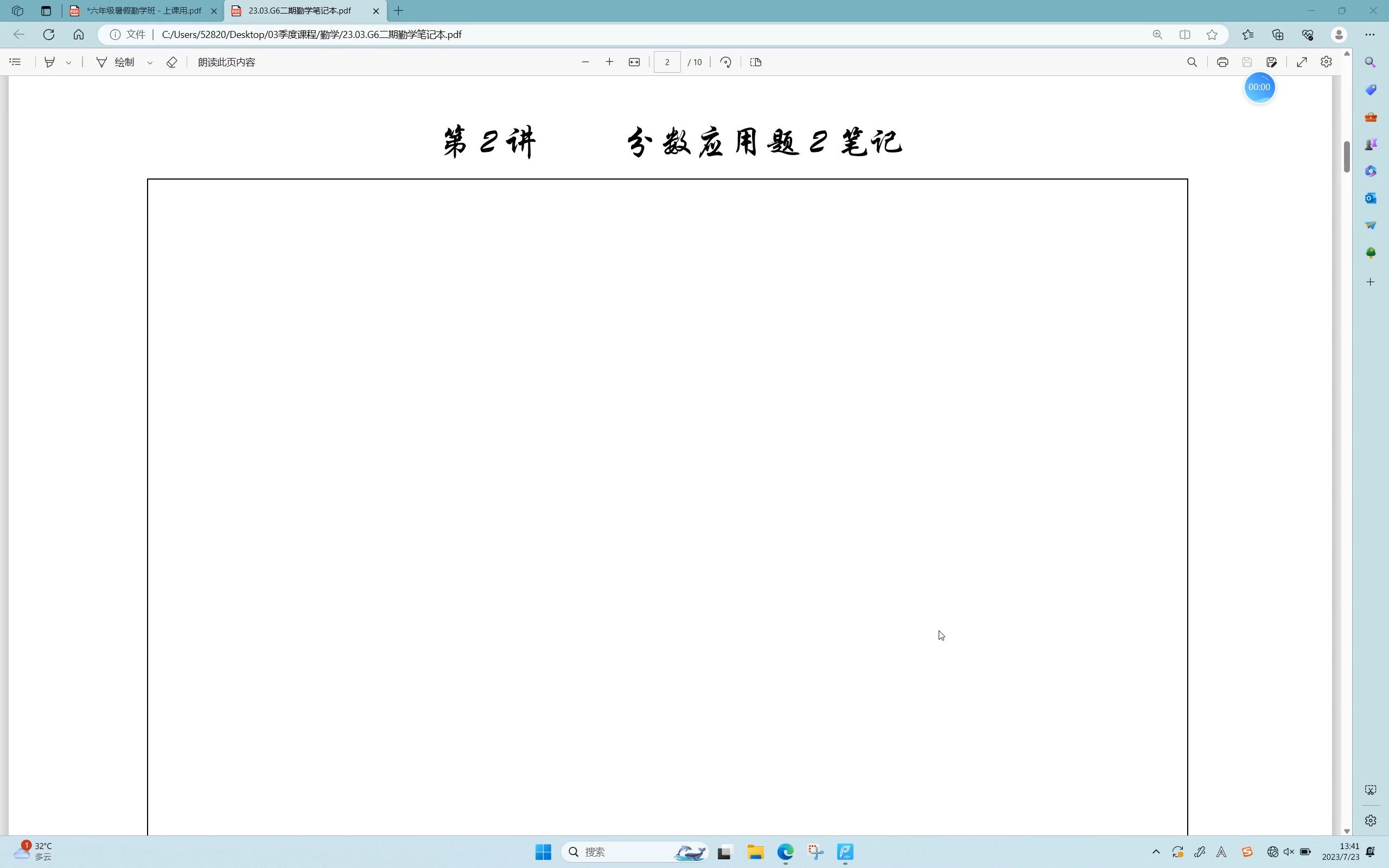
Task: Click the zoom-in plus button
Action: click(609, 62)
